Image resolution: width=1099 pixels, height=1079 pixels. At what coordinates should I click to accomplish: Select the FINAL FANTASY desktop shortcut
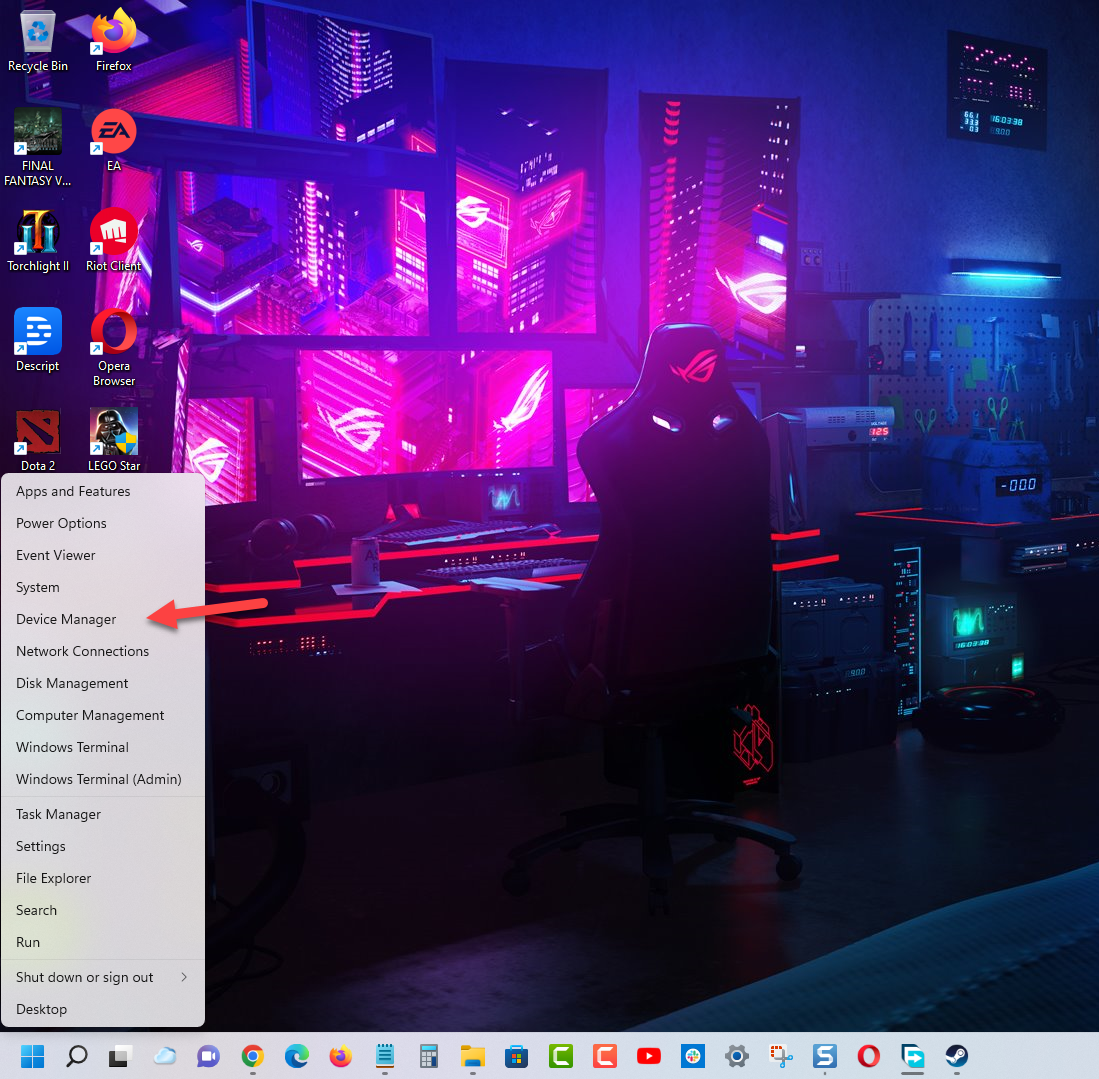pyautogui.click(x=38, y=147)
